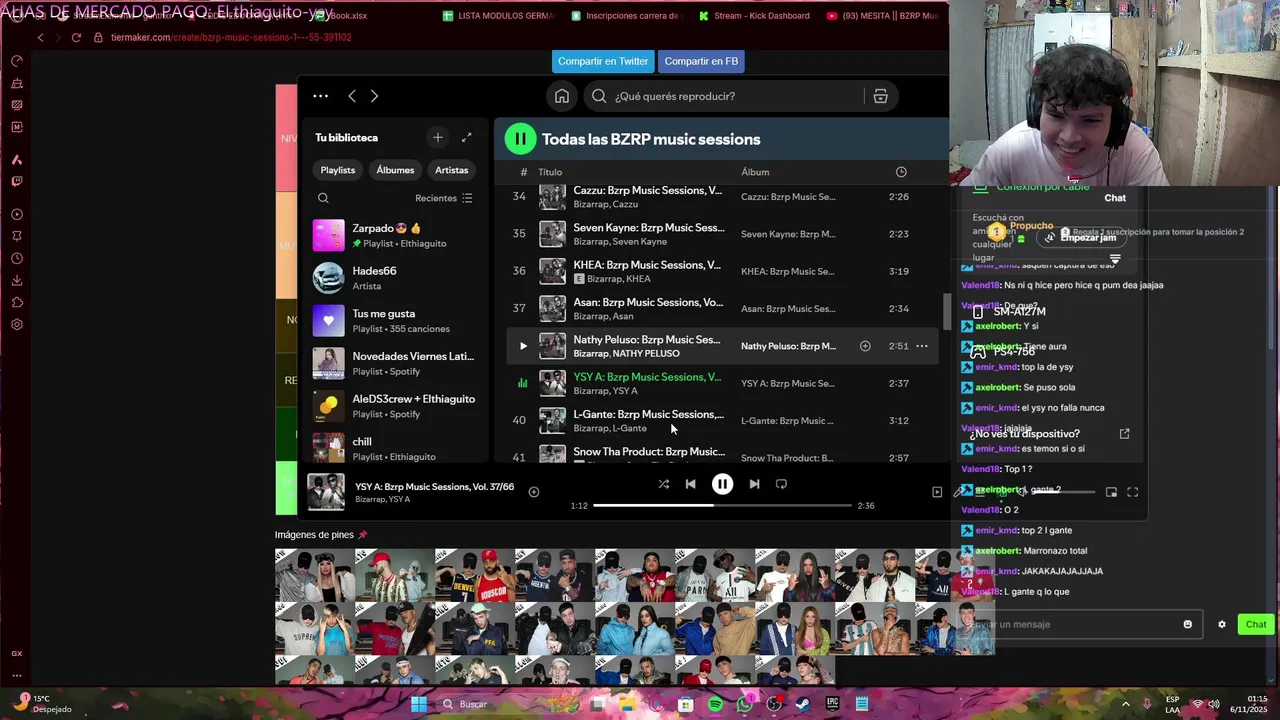Skip to the previous track
The height and width of the screenshot is (720, 1280).
click(x=690, y=484)
